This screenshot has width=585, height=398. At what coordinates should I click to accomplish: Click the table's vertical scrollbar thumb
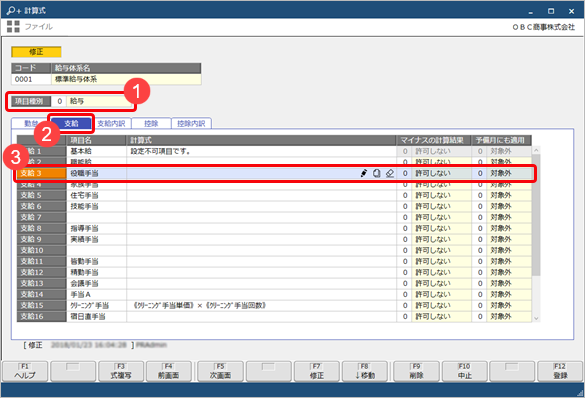pyautogui.click(x=536, y=214)
